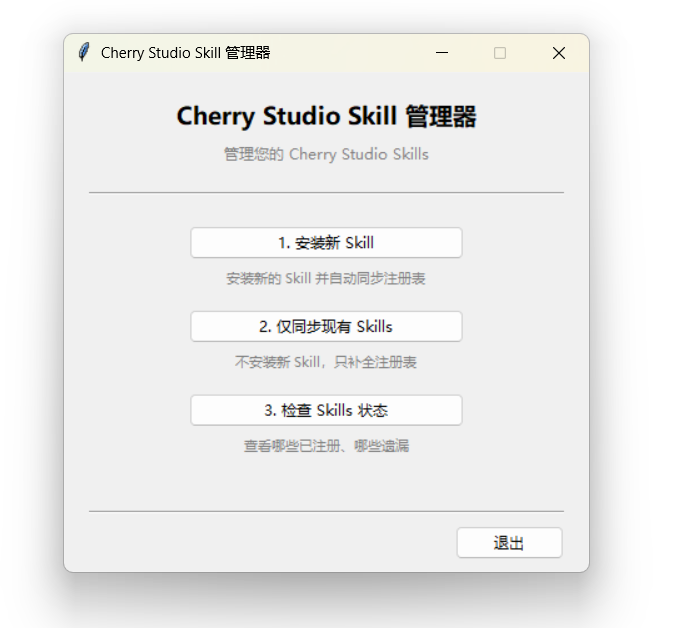Click empty title bar area left of minimize
Image resolution: width=681 pixels, height=628 pixels.
click(350, 53)
